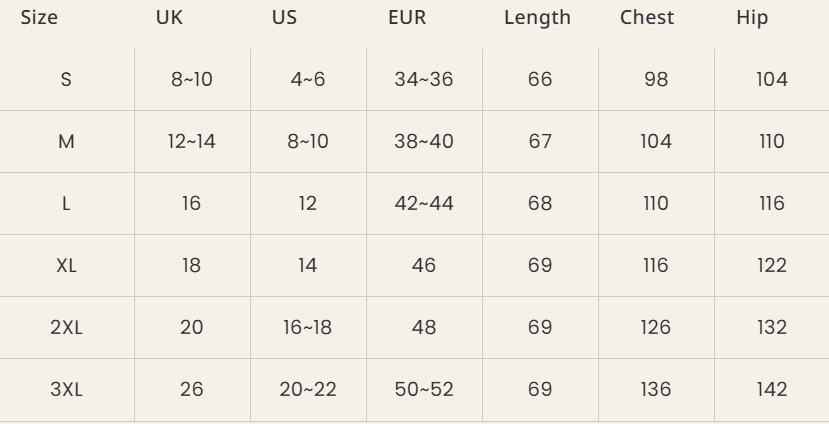
Task: Click the EUR 42~44 cell
Action: pyautogui.click(x=424, y=204)
